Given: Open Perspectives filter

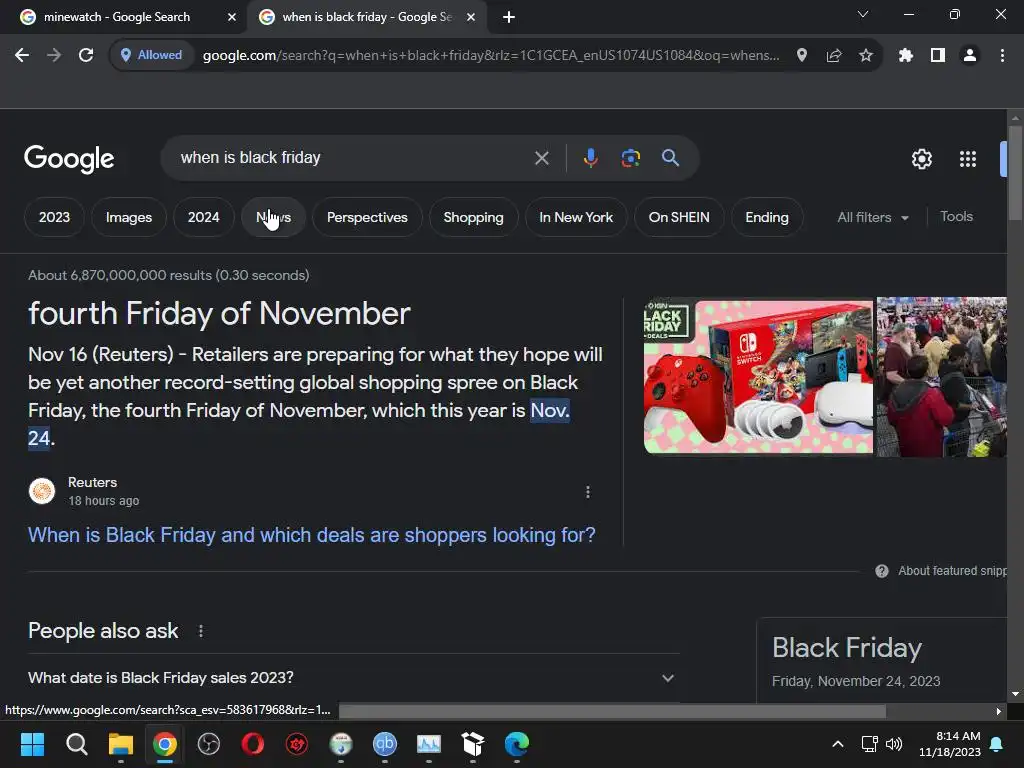Looking at the screenshot, I should point(367,217).
